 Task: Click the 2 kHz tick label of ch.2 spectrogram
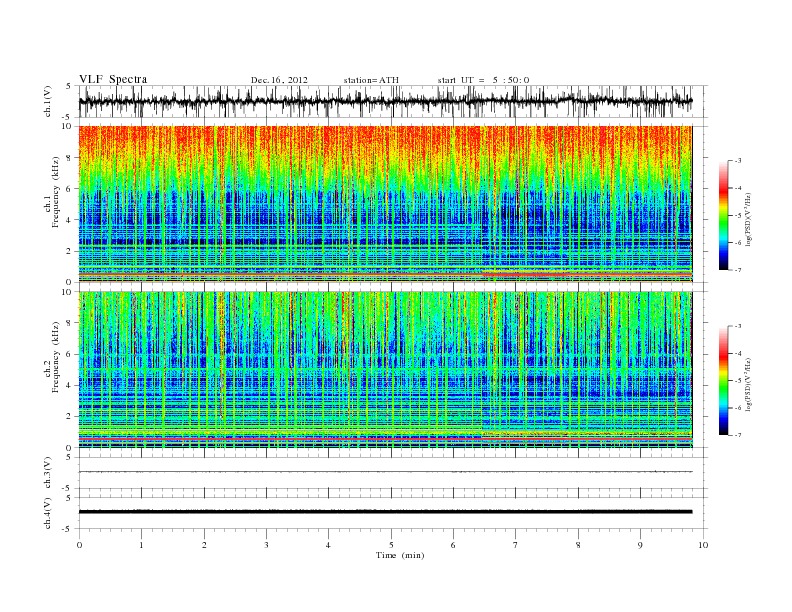coord(70,417)
